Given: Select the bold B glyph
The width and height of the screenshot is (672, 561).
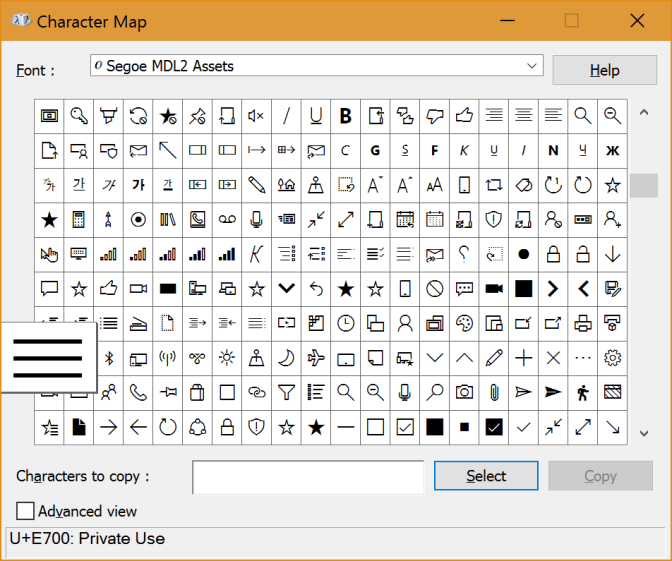Looking at the screenshot, I should coord(346,116).
